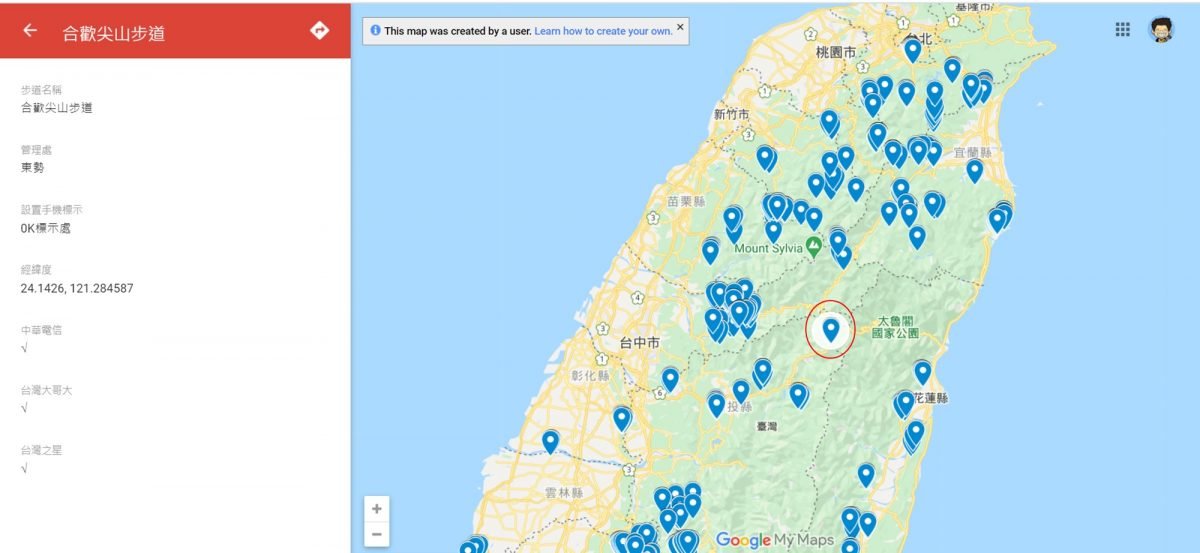This screenshot has height=553, width=1200.
Task: Zoom in on the map
Action: 376,508
